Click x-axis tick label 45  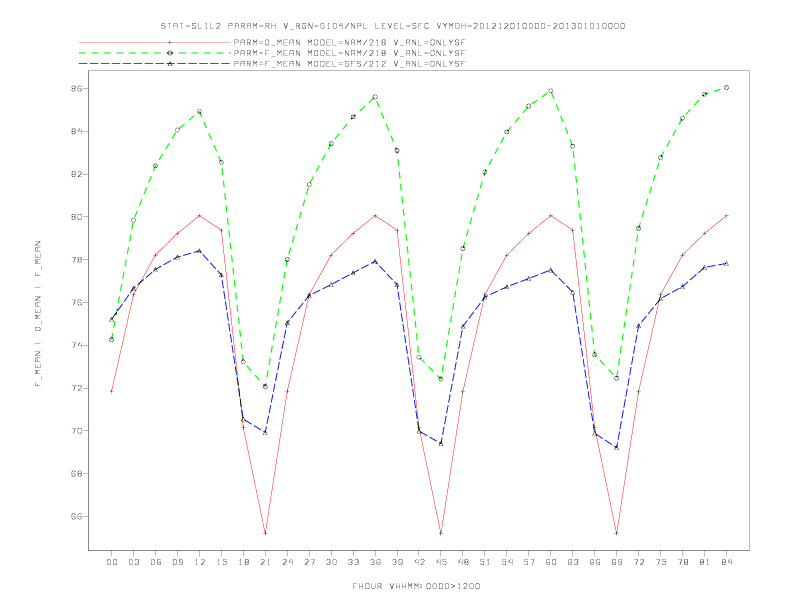pyautogui.click(x=441, y=562)
